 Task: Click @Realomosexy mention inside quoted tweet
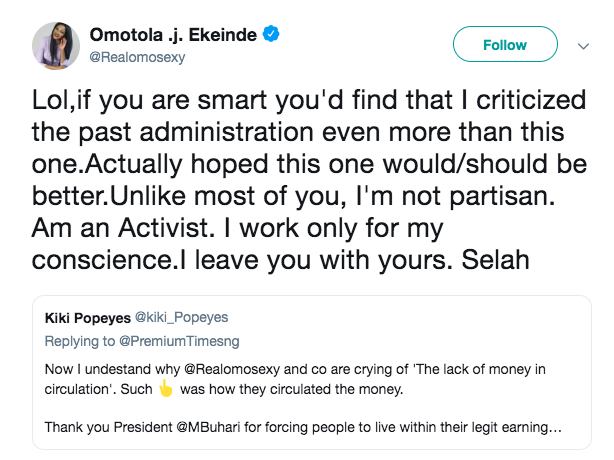[x=232, y=369]
